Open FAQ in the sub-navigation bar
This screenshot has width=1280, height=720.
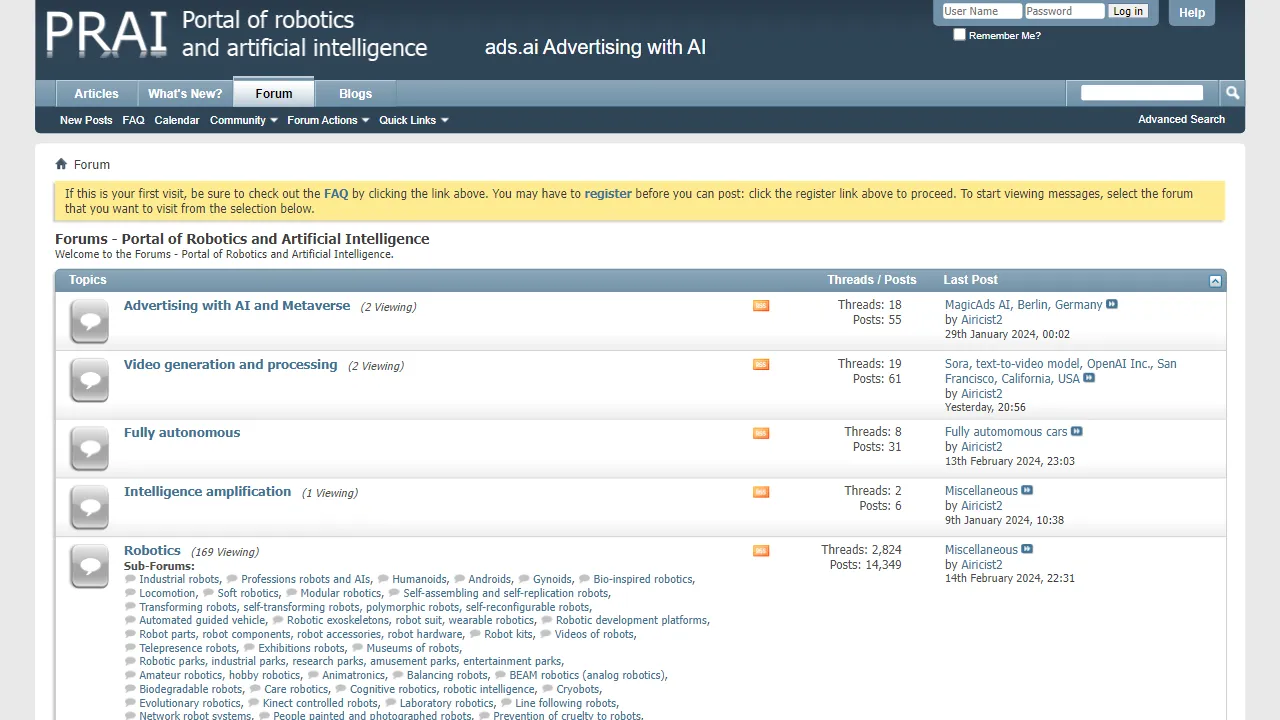pos(134,120)
